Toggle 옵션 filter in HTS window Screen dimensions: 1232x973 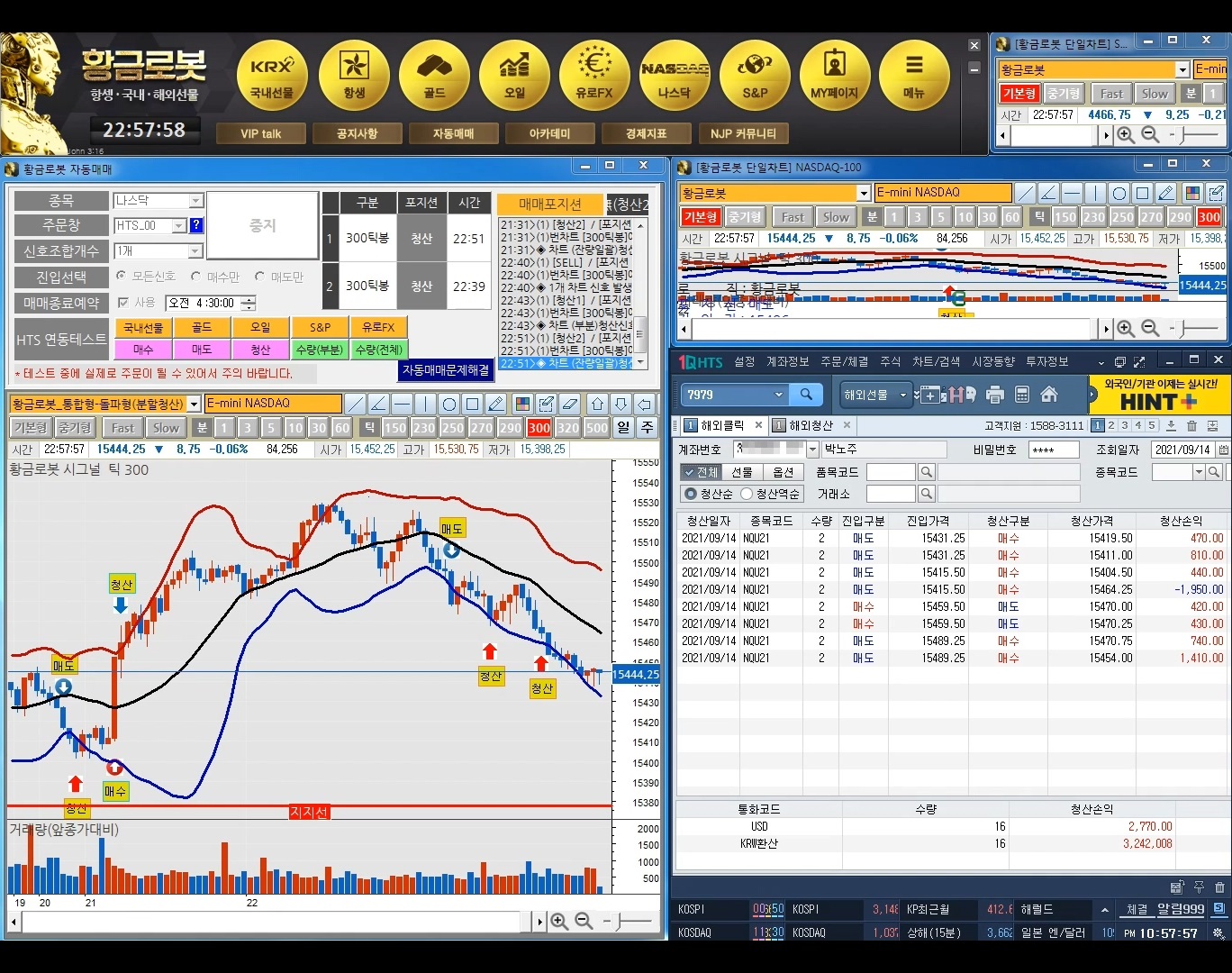pos(784,472)
